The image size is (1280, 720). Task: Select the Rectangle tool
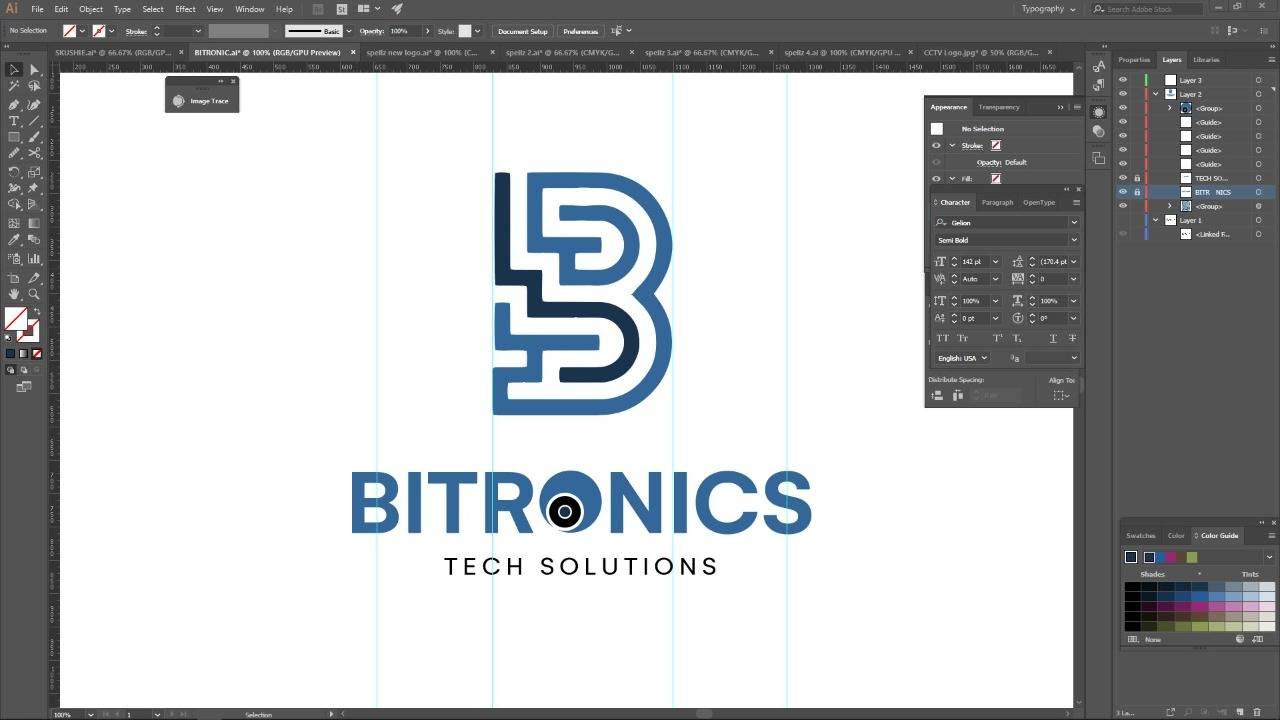14,138
